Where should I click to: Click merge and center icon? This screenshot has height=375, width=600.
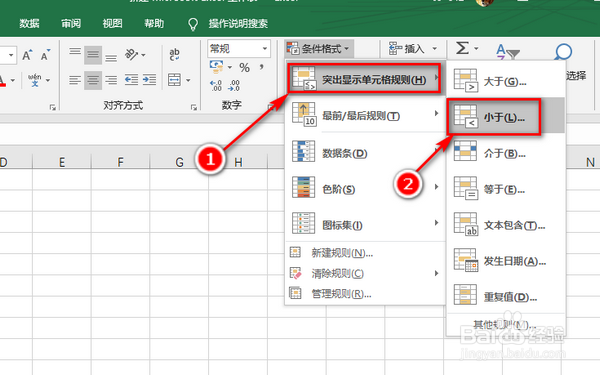(x=174, y=80)
